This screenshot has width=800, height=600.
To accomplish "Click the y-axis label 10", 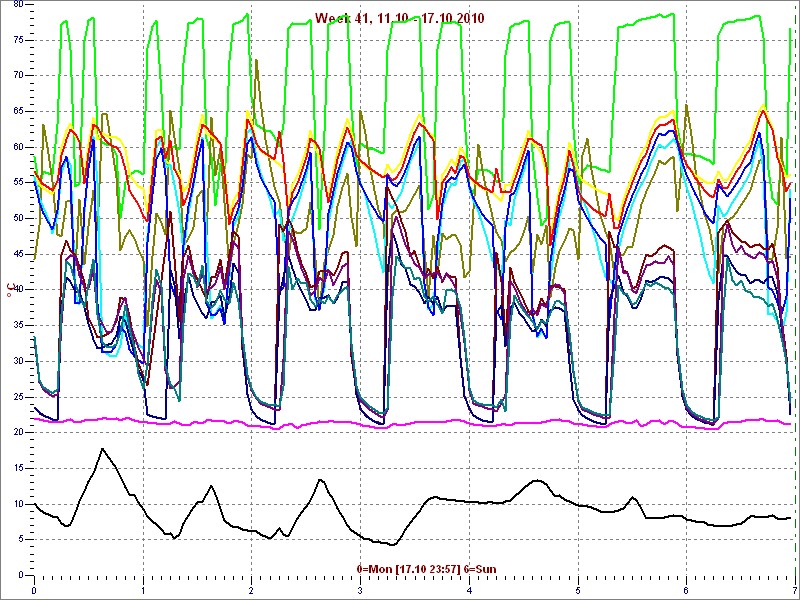I will click(x=18, y=504).
